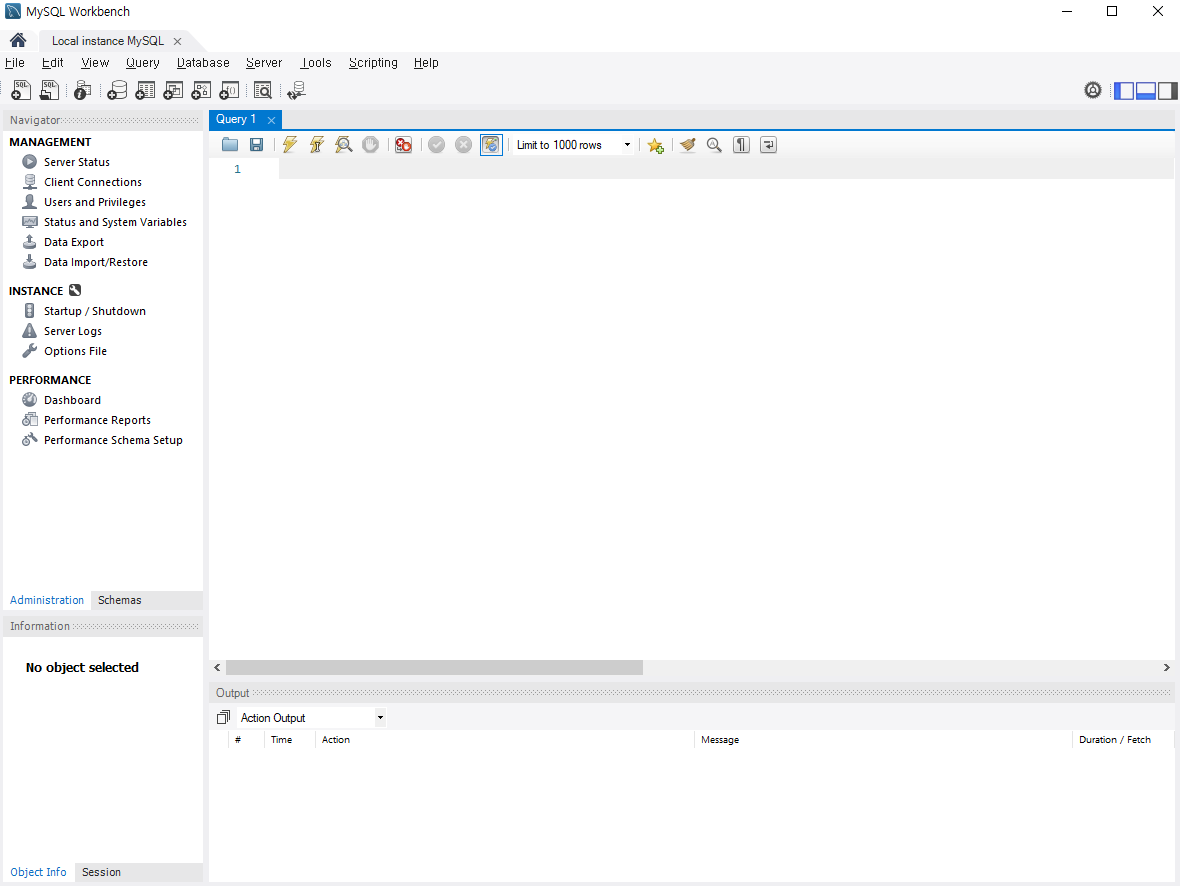
Task: Toggle the left sidebar panel visibility
Action: pyautogui.click(x=1124, y=90)
